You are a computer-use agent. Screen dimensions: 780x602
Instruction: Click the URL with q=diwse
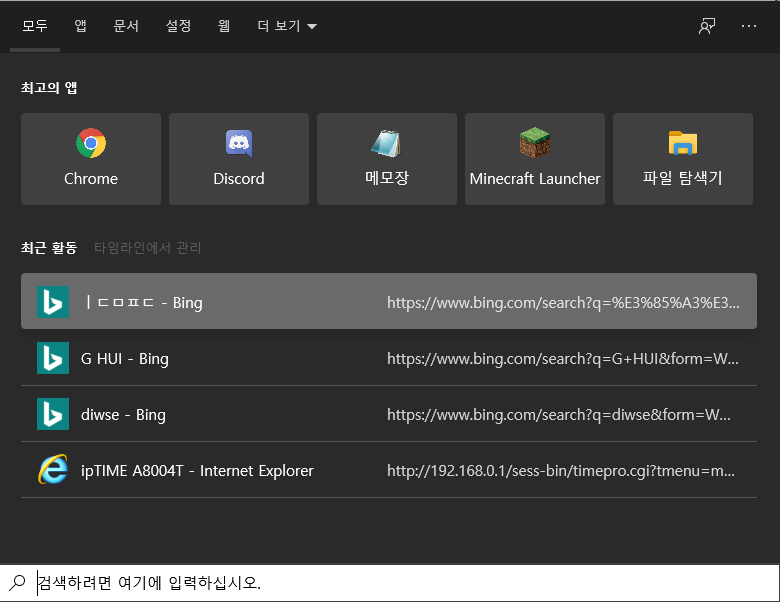click(x=559, y=415)
